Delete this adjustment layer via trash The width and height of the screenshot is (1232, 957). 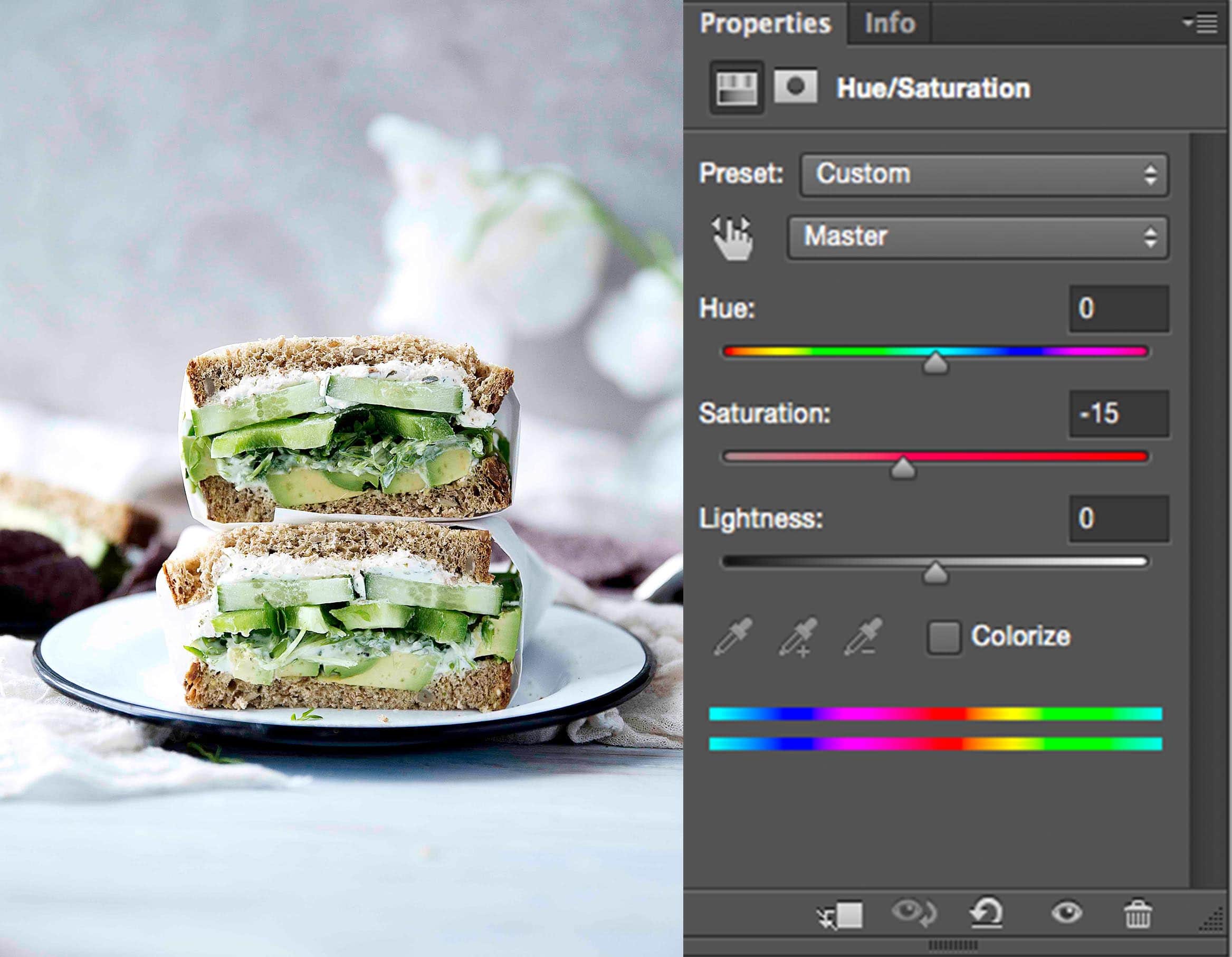[1138, 913]
